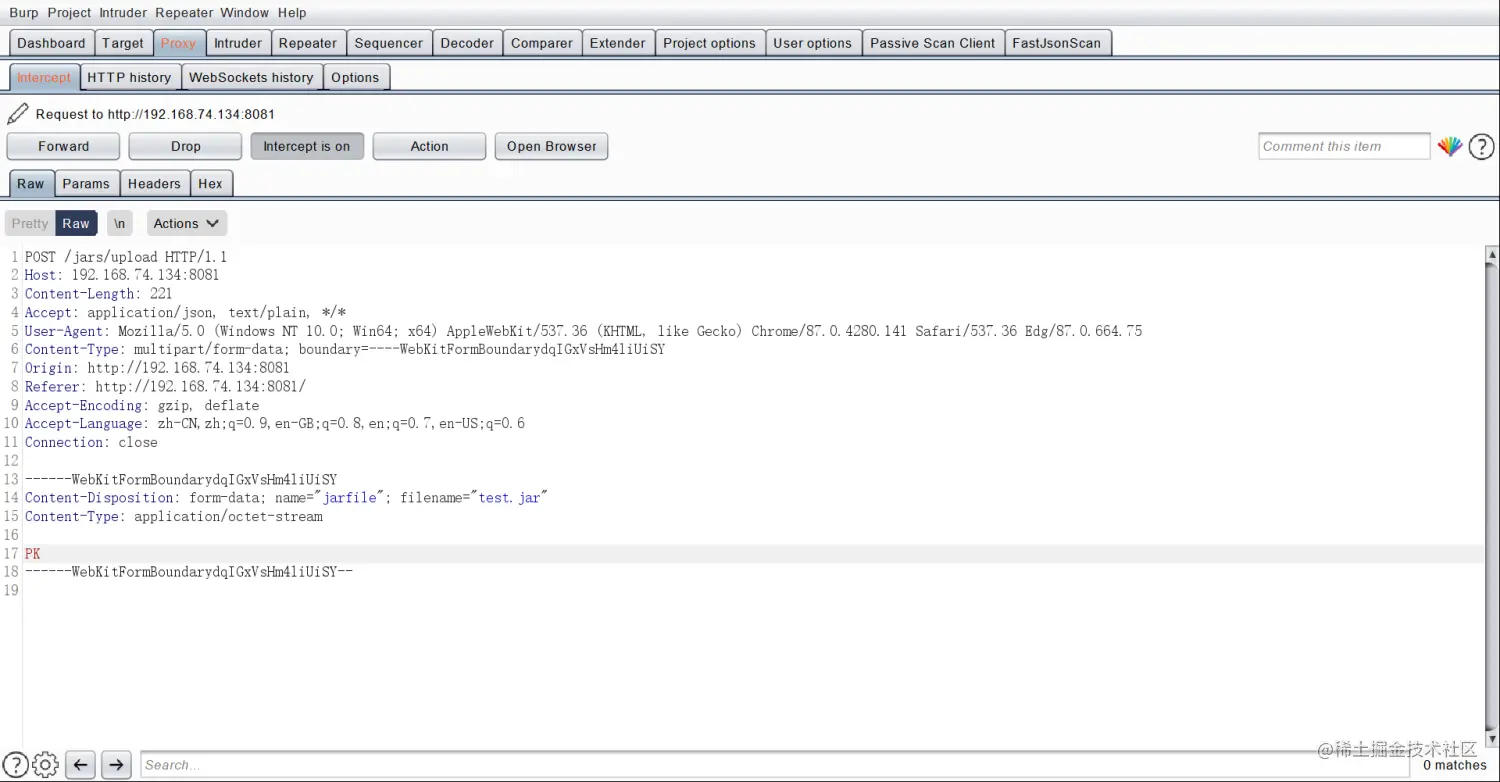1500x782 pixels.
Task: Toggle the \n non-printable characters button
Action: pyautogui.click(x=120, y=223)
